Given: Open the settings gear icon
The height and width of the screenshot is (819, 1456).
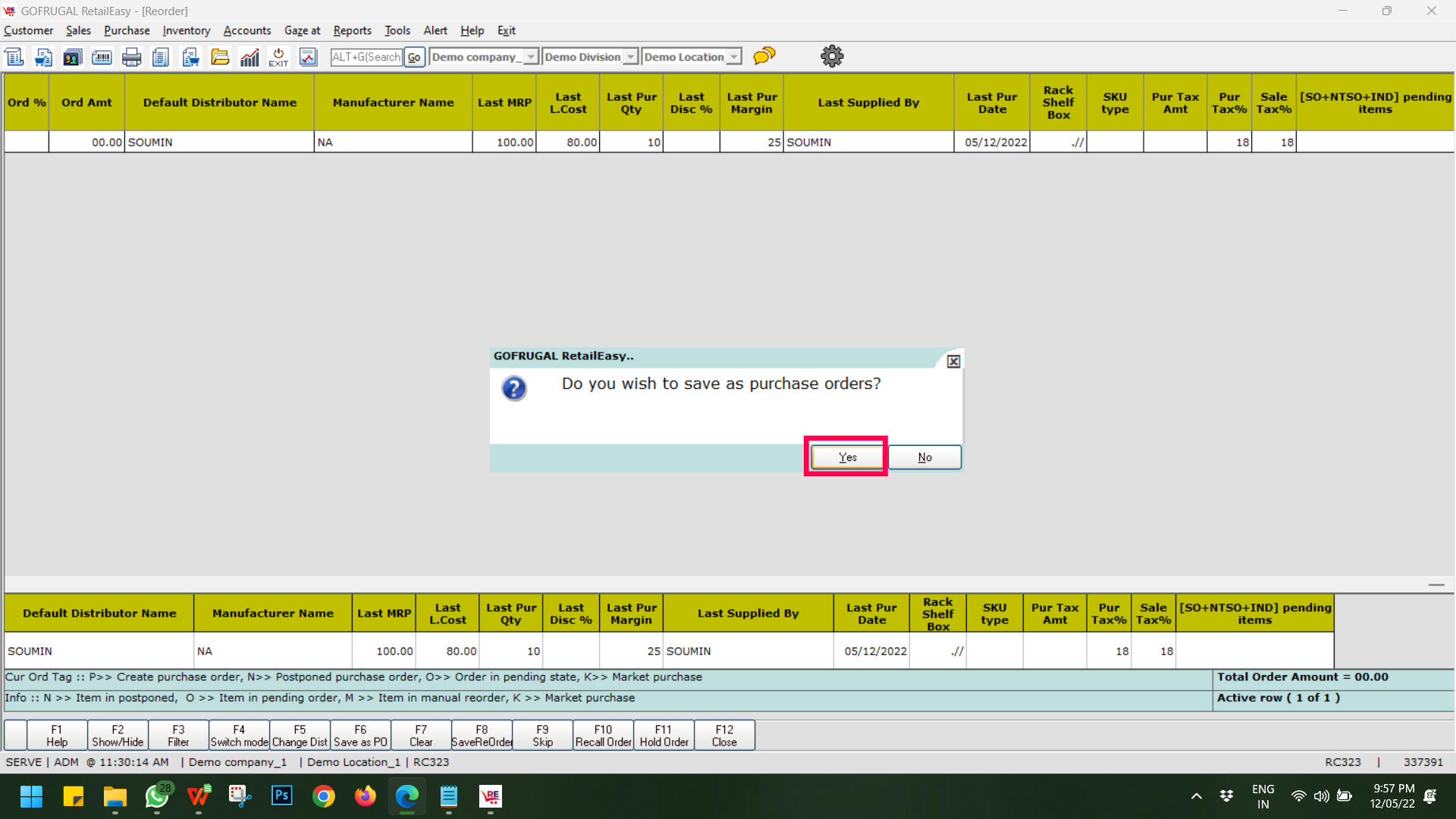Looking at the screenshot, I should (x=832, y=56).
